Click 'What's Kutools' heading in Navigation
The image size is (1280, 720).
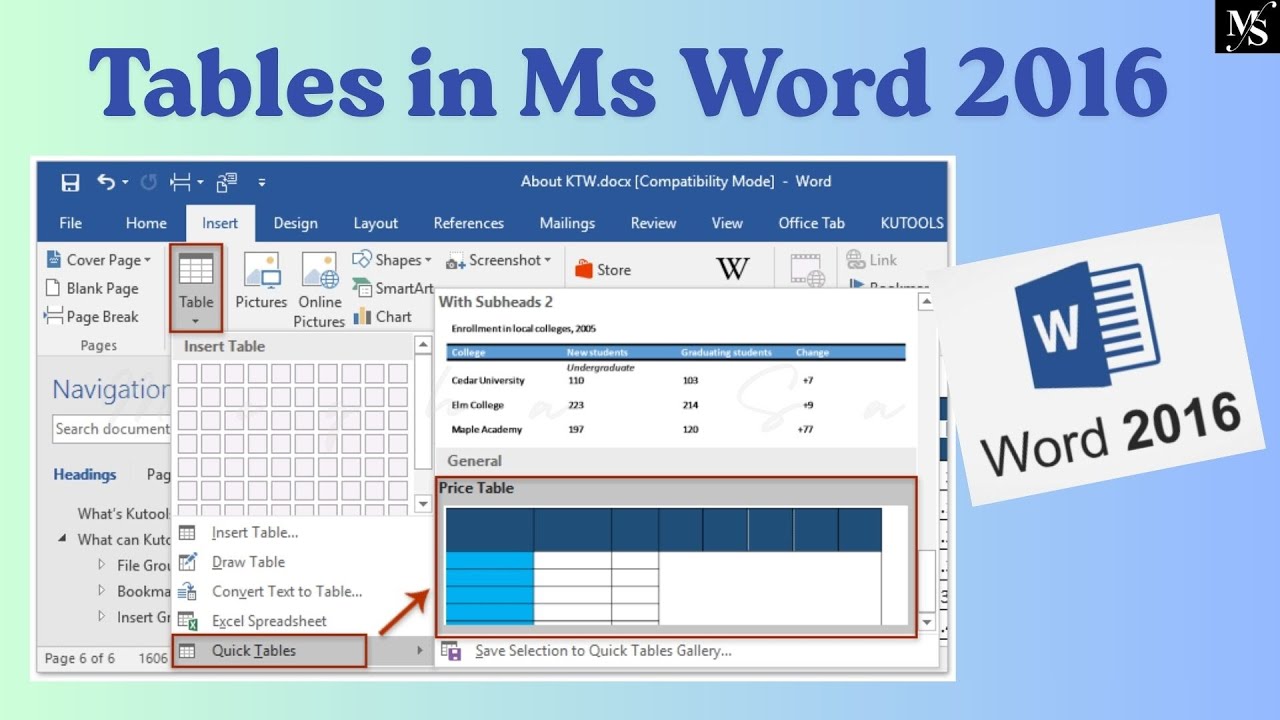coord(123,514)
